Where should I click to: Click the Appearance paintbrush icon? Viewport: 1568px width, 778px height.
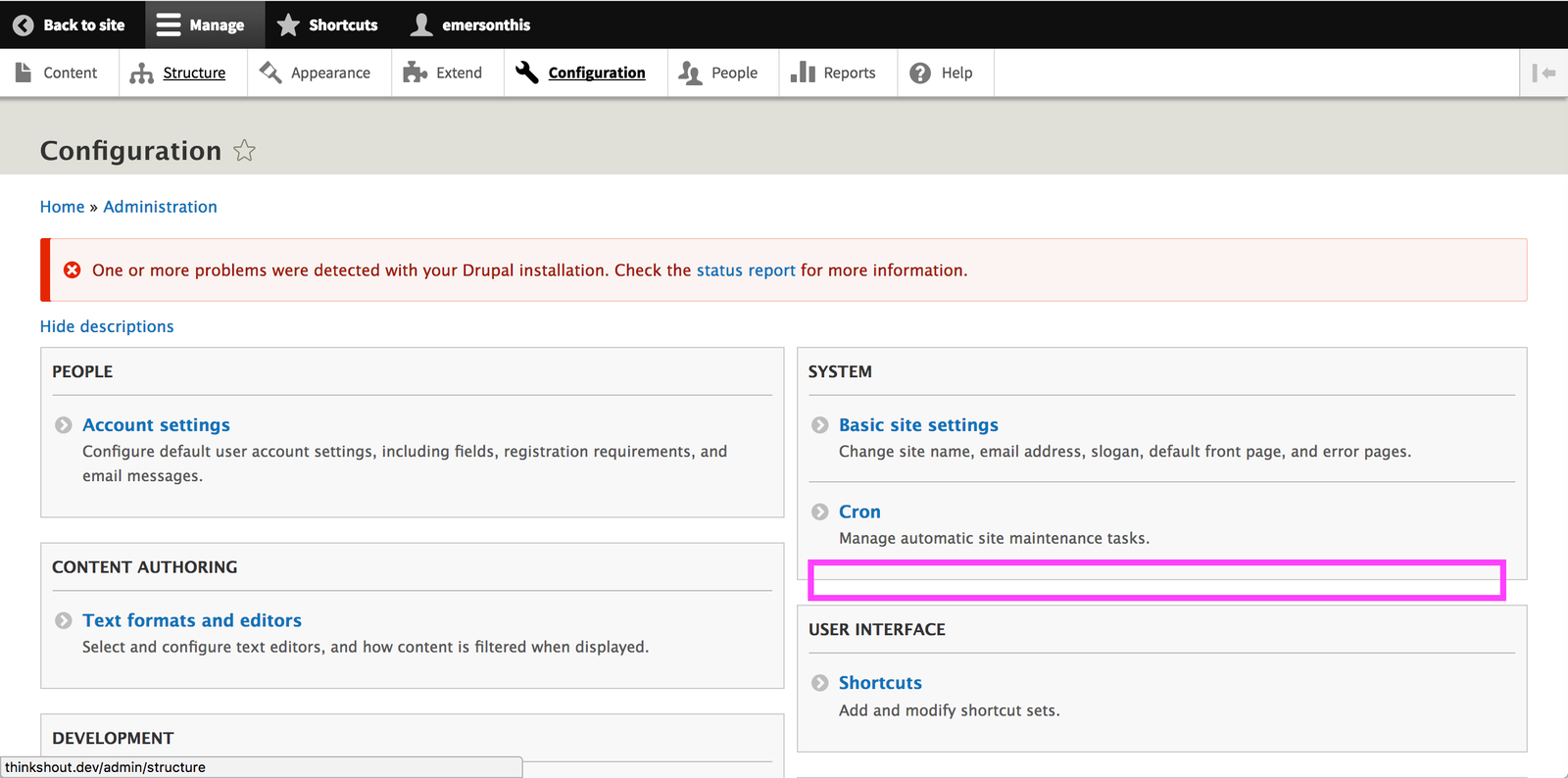[x=270, y=73]
